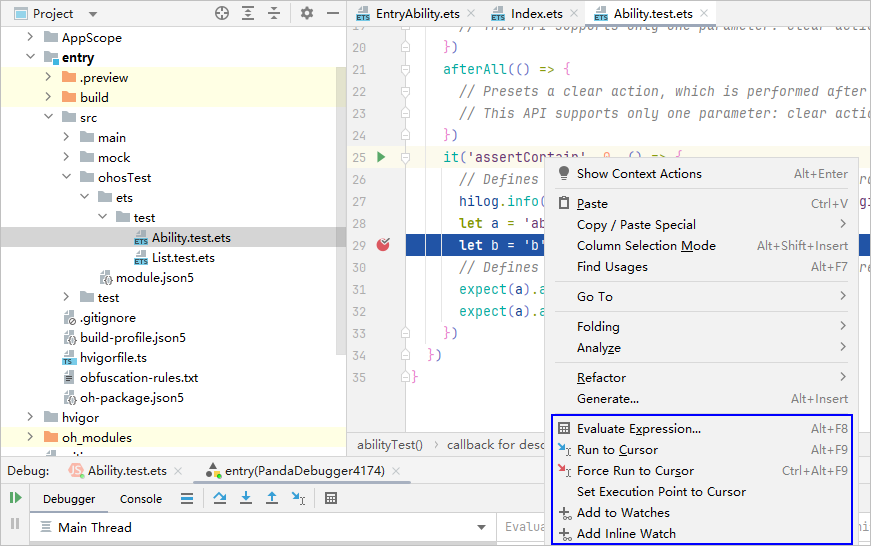Click the Step Out debugger icon
The height and width of the screenshot is (546, 871).
click(272, 498)
